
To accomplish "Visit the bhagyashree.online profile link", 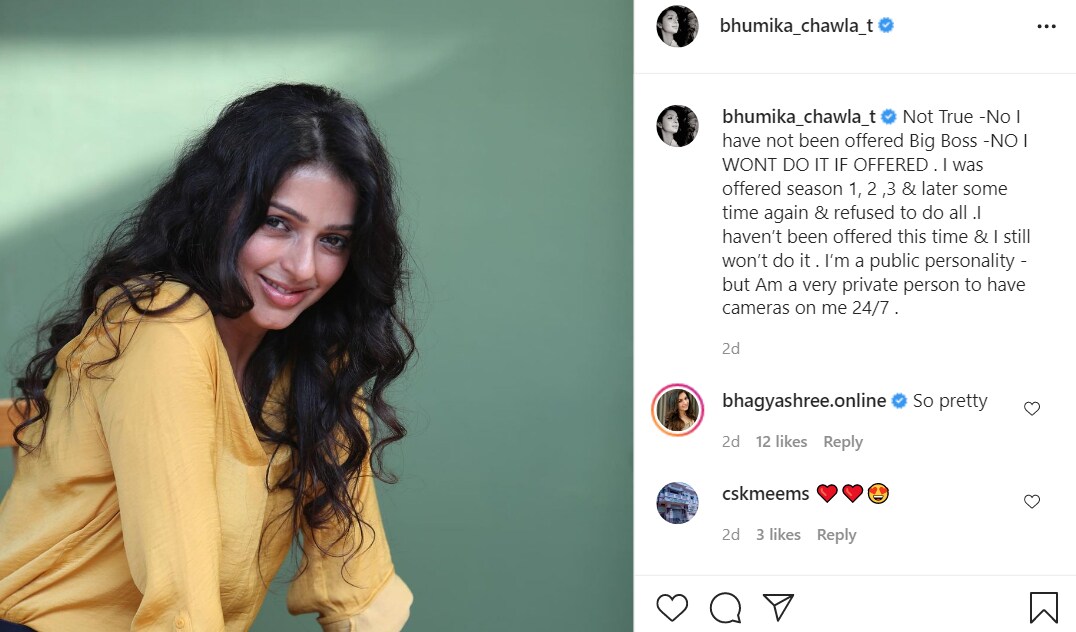I will tap(804, 401).
